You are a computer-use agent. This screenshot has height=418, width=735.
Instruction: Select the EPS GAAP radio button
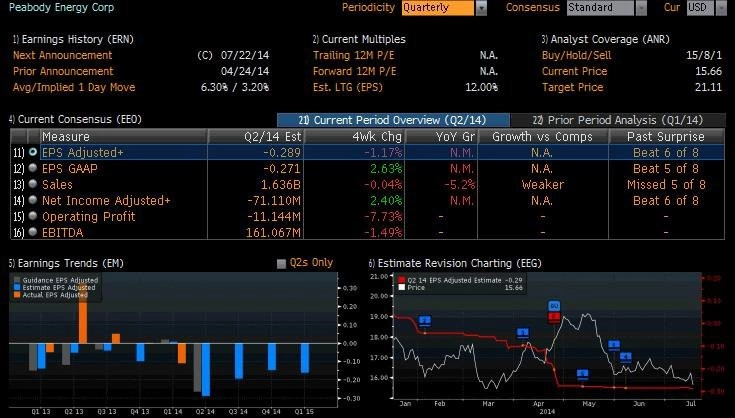pyautogui.click(x=33, y=168)
